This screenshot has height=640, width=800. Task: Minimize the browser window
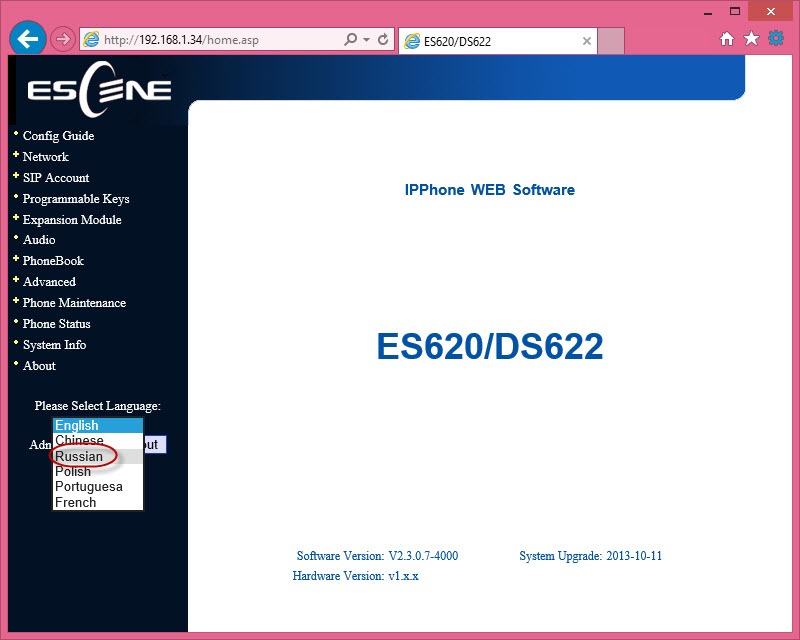(708, 12)
